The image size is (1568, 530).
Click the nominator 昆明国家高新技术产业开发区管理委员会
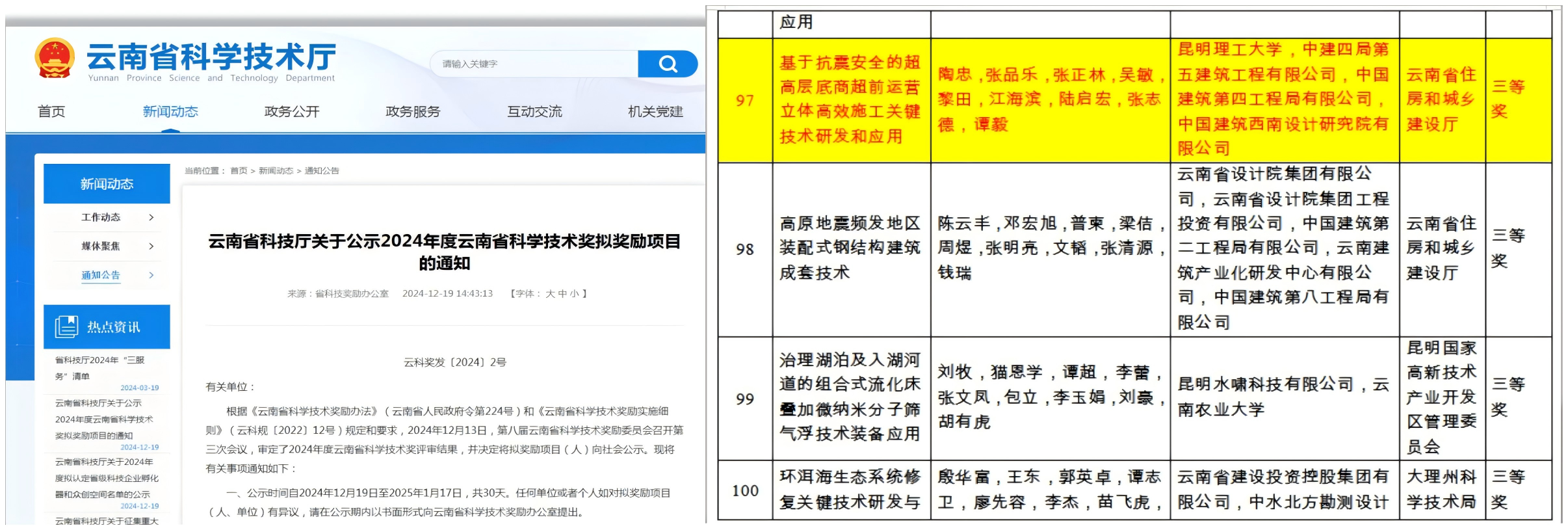pyautogui.click(x=1442, y=397)
